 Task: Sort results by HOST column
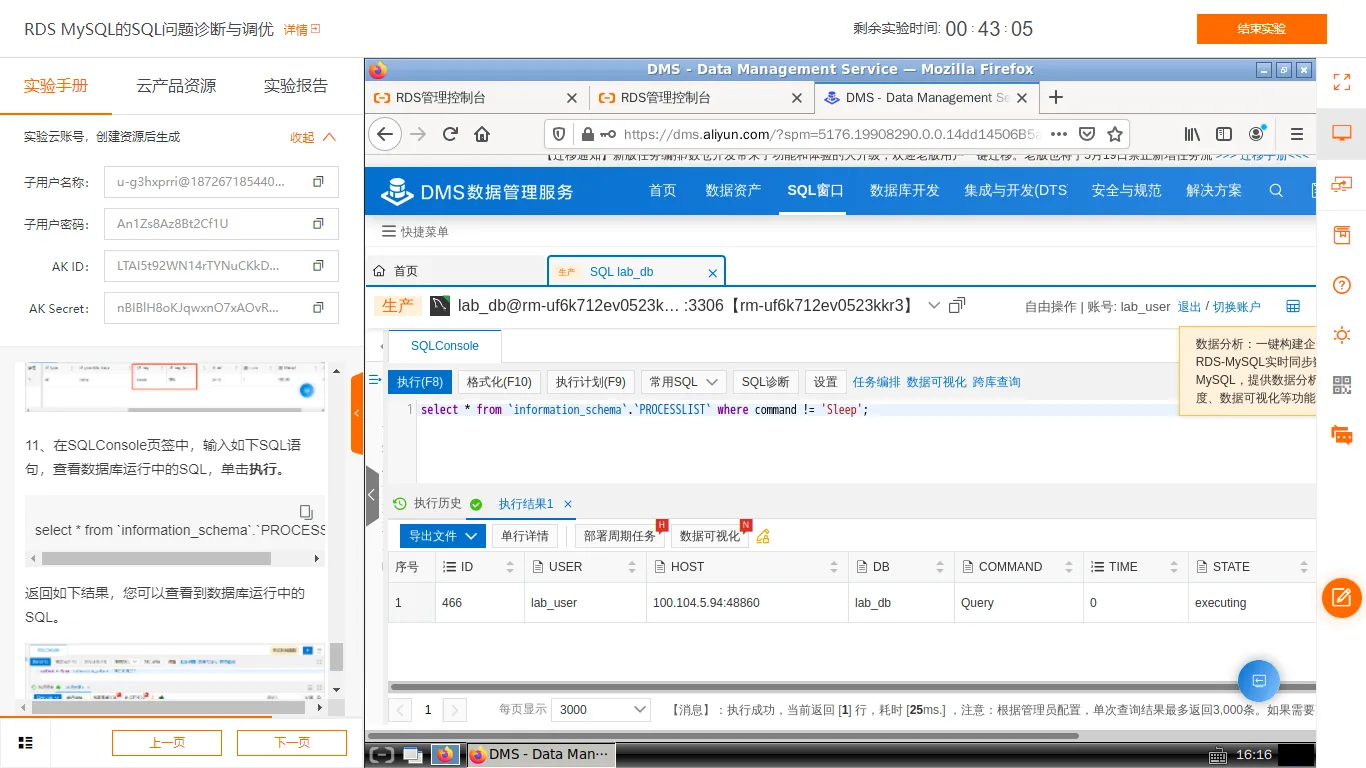834,567
